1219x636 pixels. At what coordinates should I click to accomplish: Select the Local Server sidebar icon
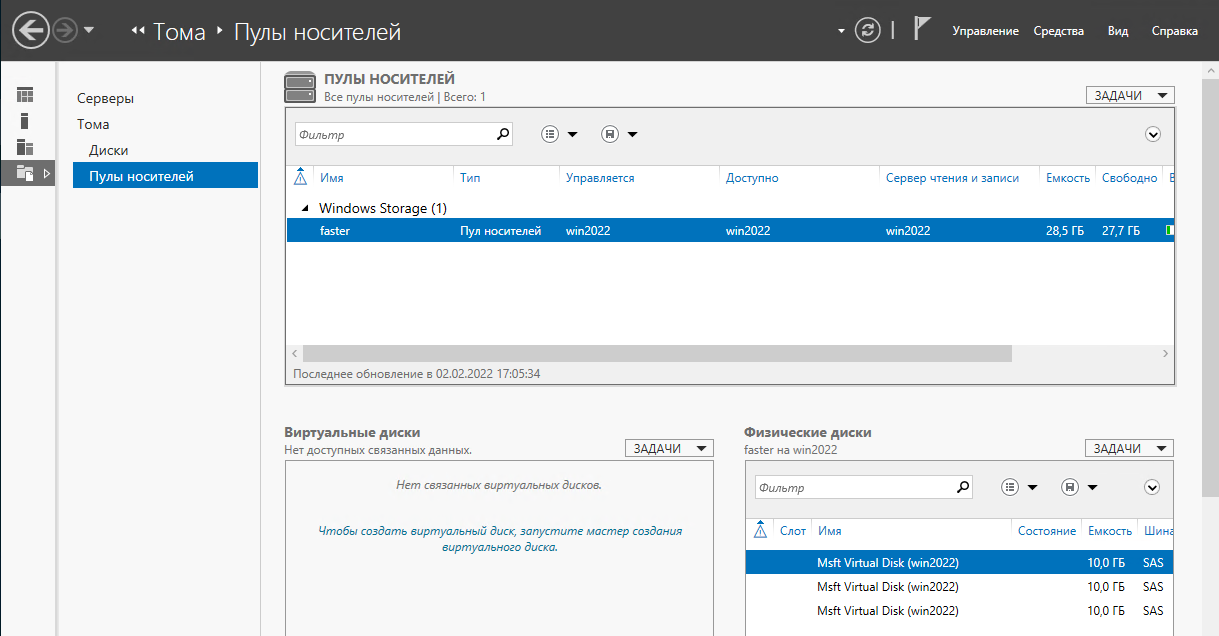pyautogui.click(x=25, y=121)
